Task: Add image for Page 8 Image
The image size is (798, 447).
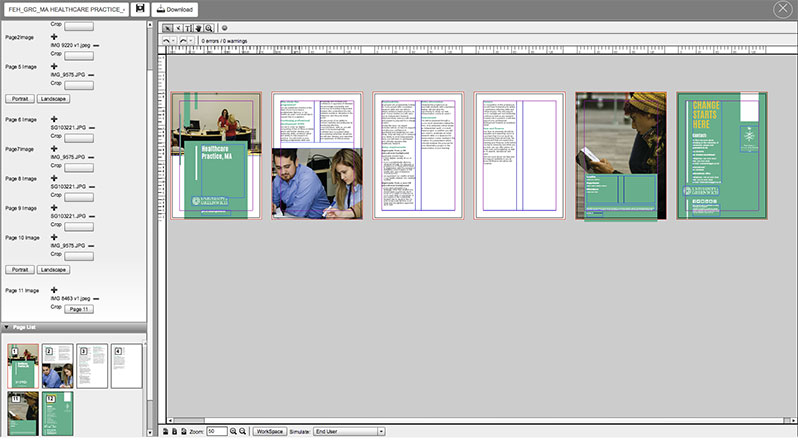Action: pyautogui.click(x=54, y=178)
